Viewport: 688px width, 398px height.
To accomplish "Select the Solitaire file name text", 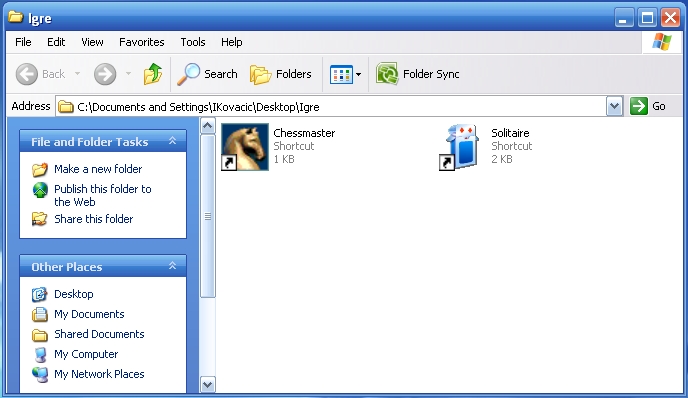I will tap(510, 133).
